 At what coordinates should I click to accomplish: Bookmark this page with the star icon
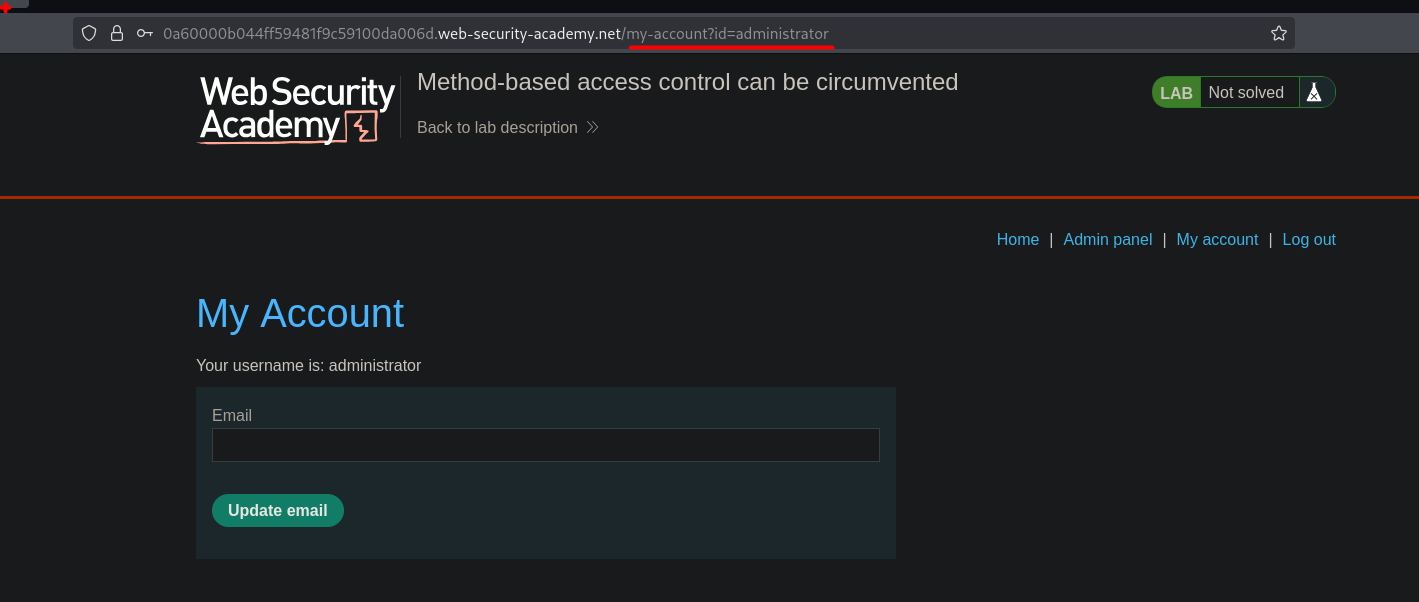1278,33
